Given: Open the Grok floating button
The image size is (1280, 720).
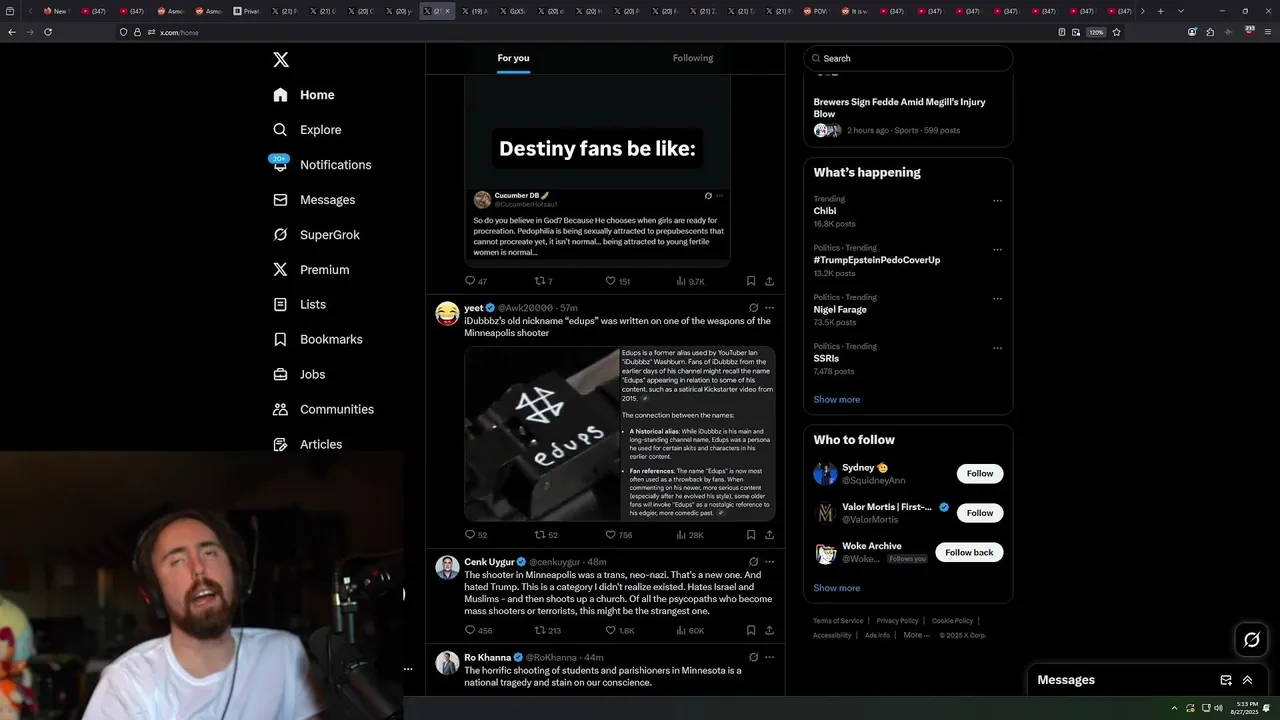Looking at the screenshot, I should coord(1251,640).
